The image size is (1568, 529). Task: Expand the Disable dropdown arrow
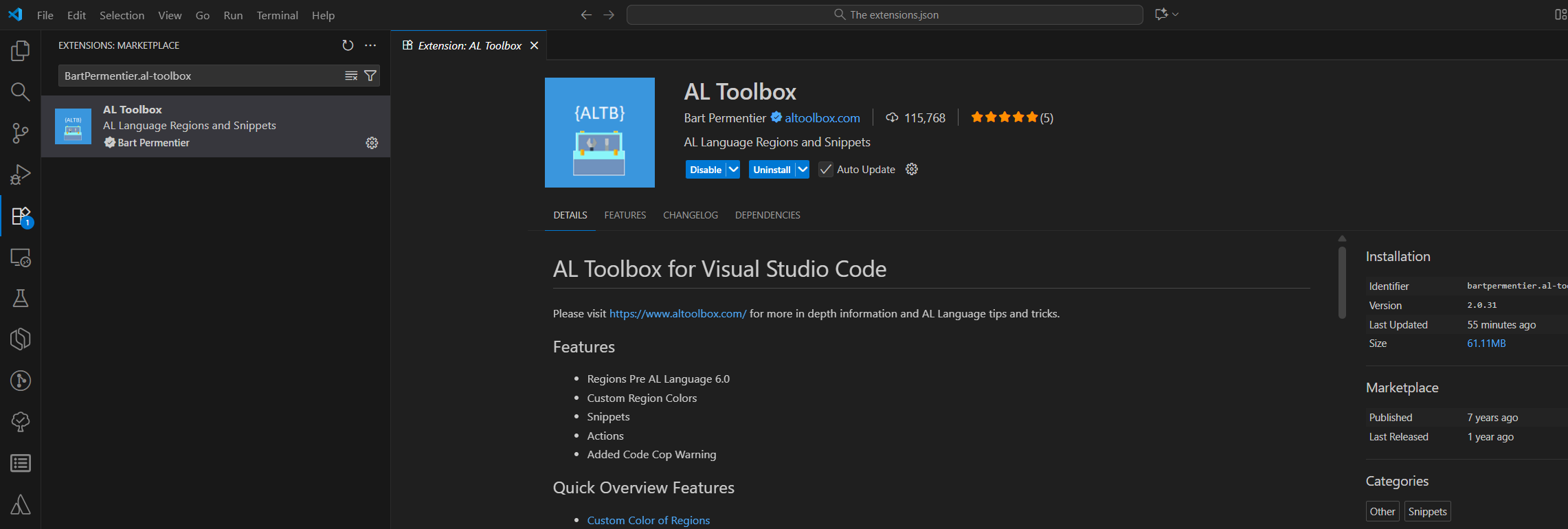click(x=734, y=170)
